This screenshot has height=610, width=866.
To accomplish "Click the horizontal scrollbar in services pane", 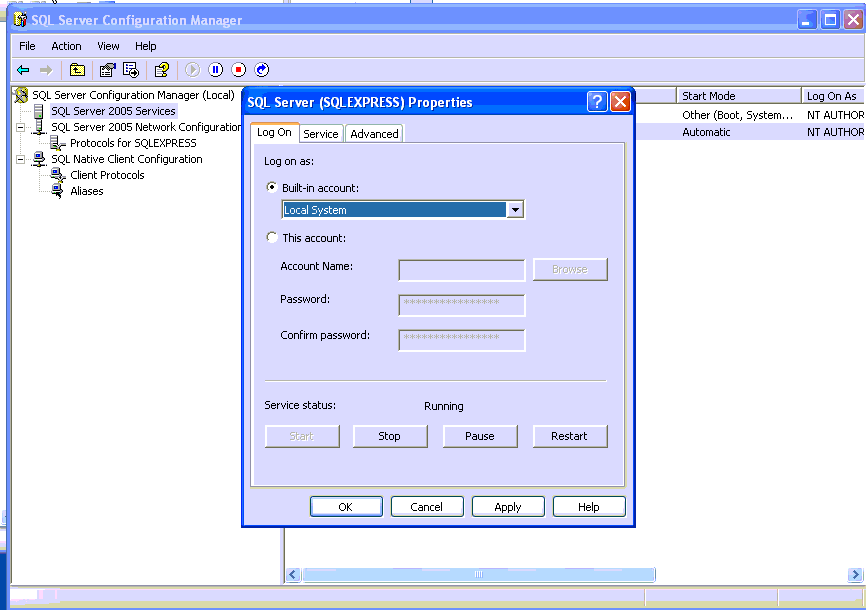I will point(478,575).
